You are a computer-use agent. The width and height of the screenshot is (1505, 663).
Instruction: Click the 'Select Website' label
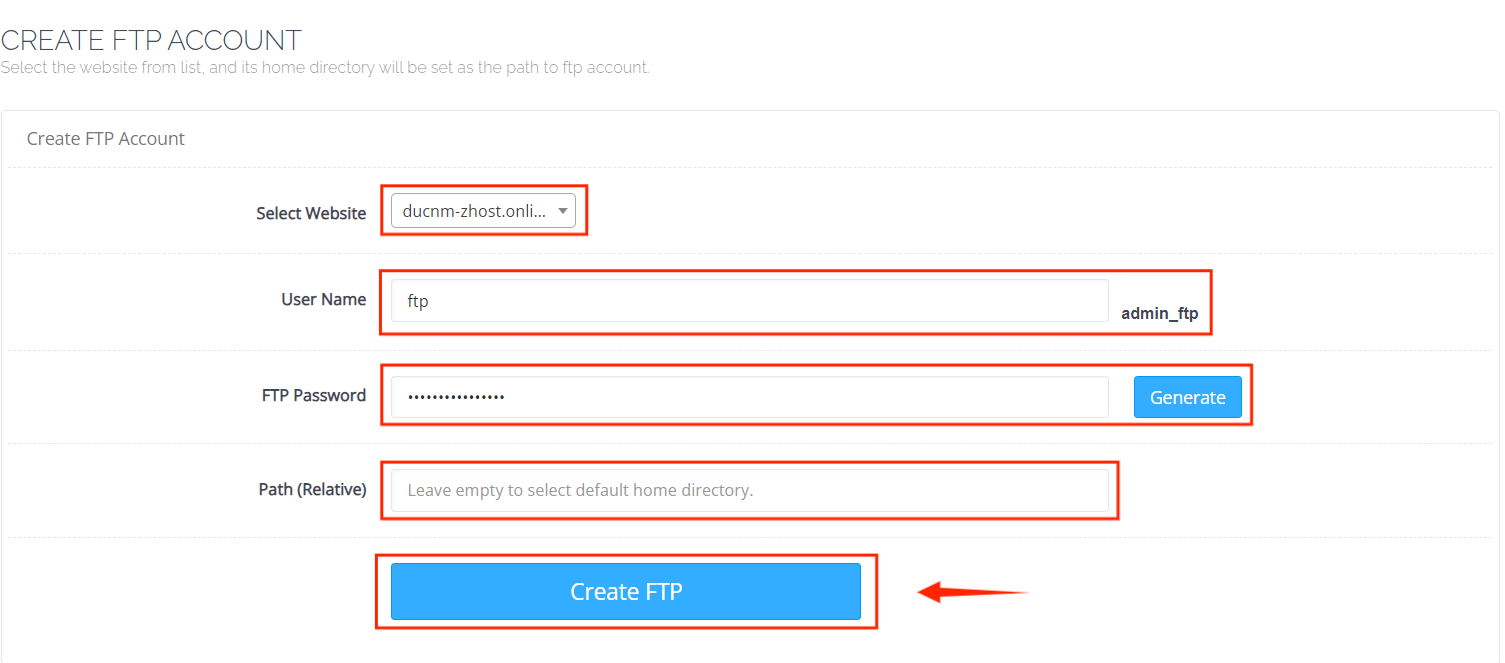[311, 213]
